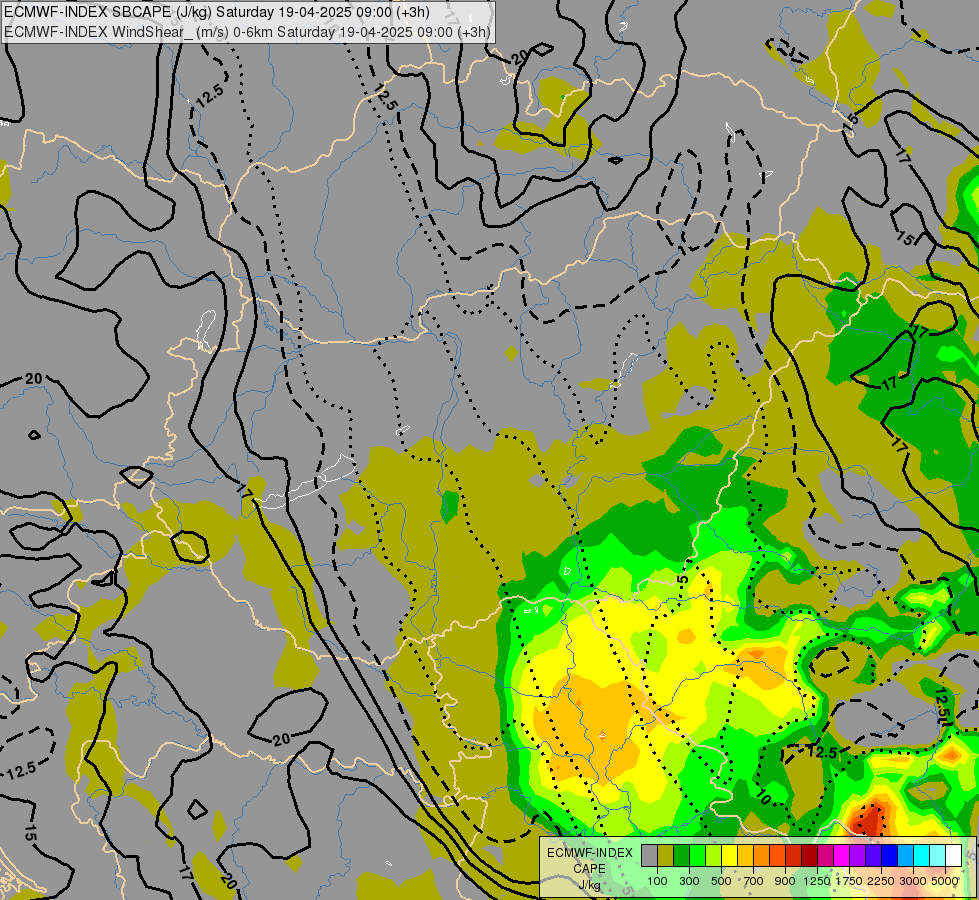979x900 pixels.
Task: Select the bright green legend swatch
Action: coord(697,856)
